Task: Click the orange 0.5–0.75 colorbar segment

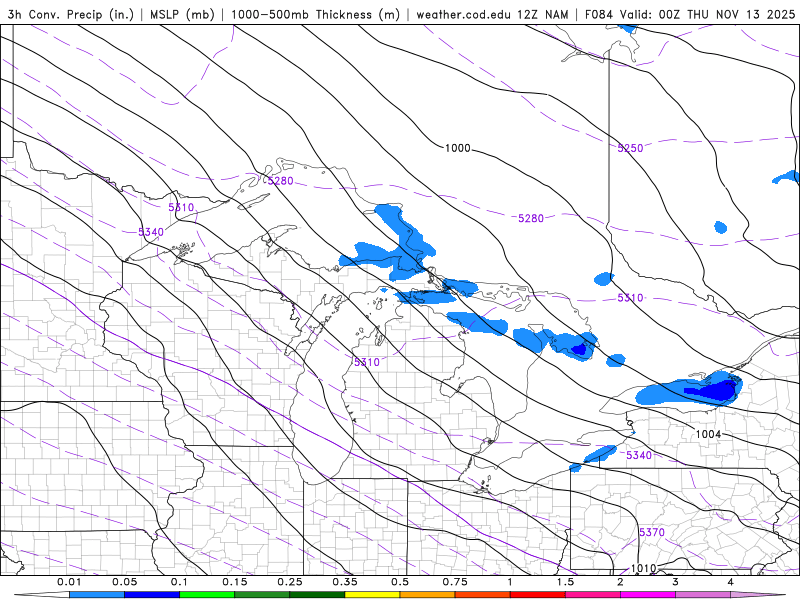Action: (427, 595)
